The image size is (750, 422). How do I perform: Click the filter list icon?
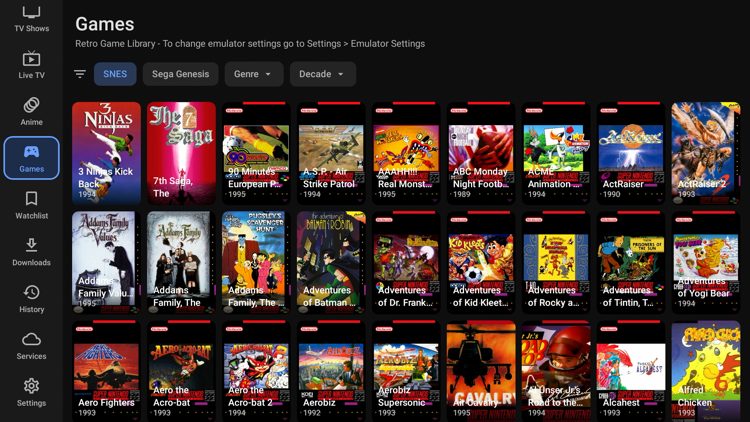click(x=80, y=74)
